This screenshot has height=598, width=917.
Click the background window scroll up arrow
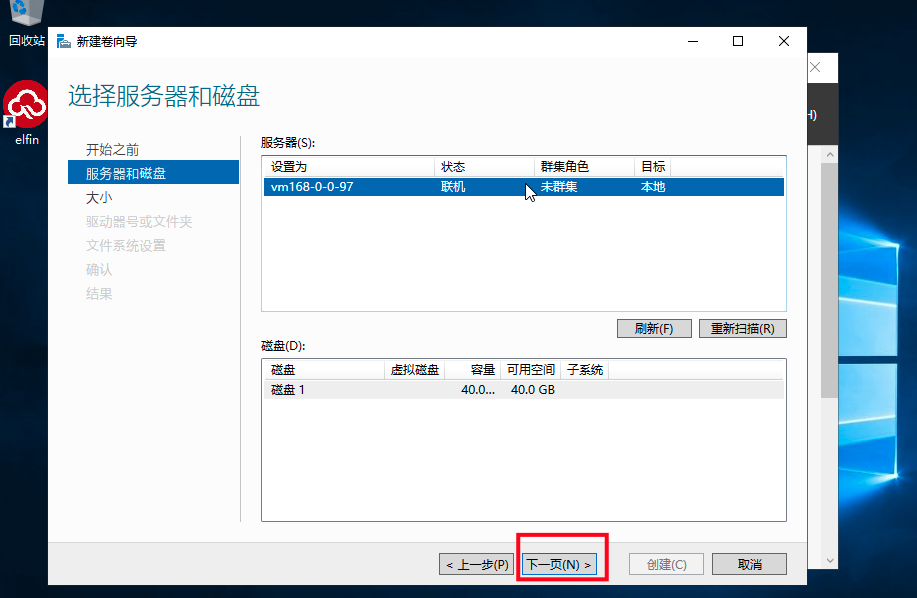(x=829, y=154)
